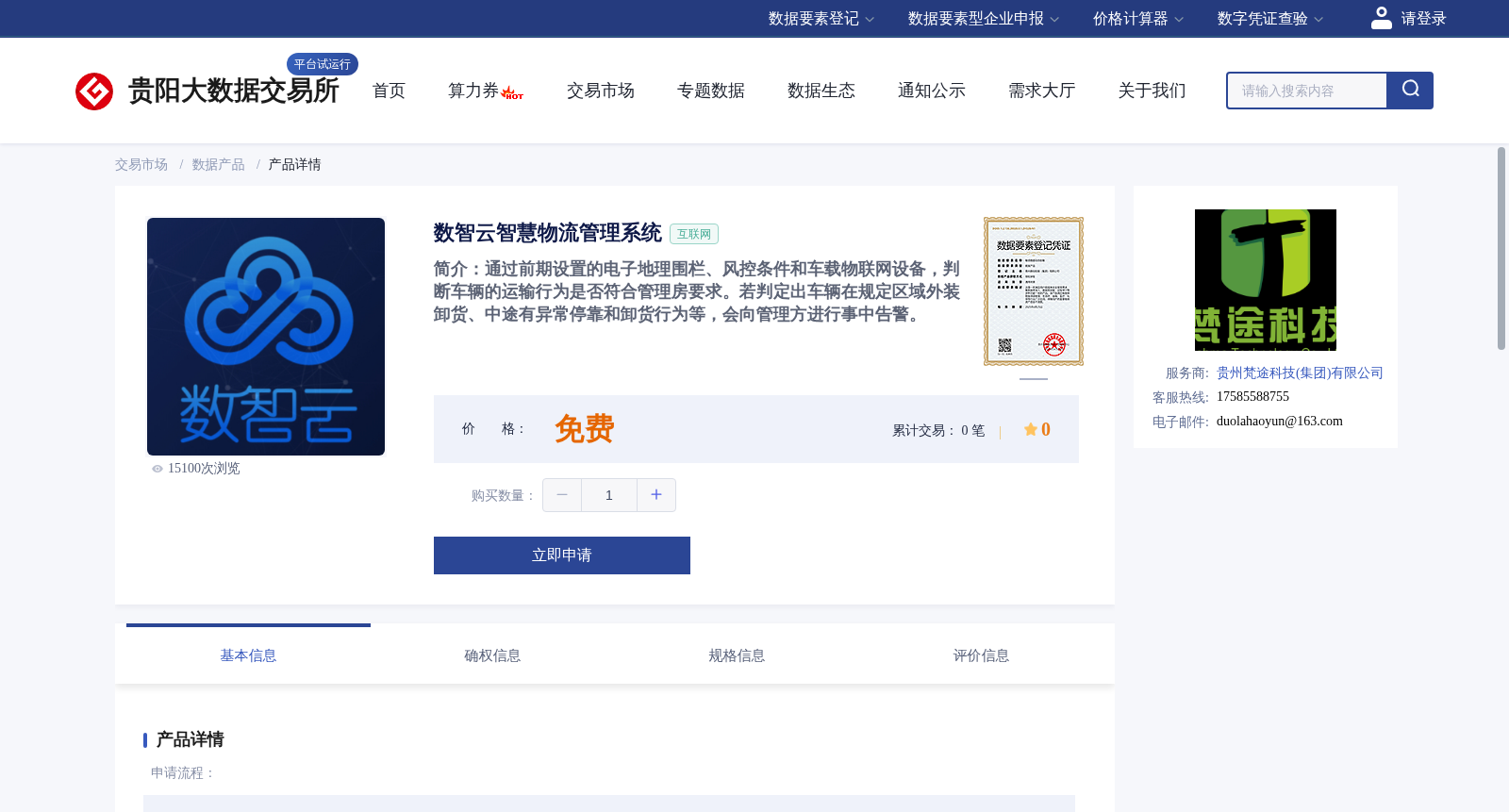Viewport: 1509px width, 812px height.
Task: Open the 数据要素登记凭证 certificate thumbnail
Action: pyautogui.click(x=1034, y=291)
